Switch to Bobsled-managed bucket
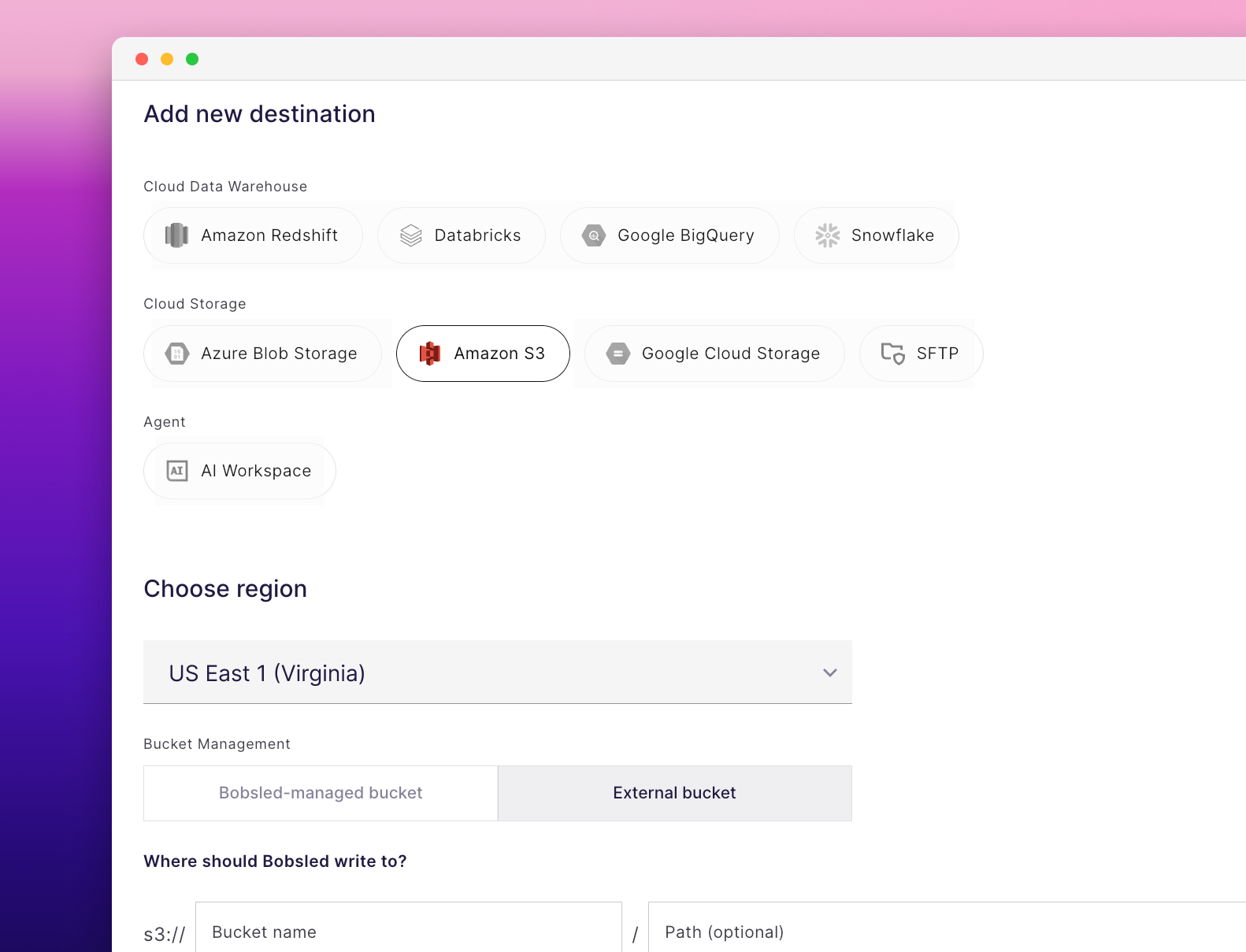 coord(321,793)
